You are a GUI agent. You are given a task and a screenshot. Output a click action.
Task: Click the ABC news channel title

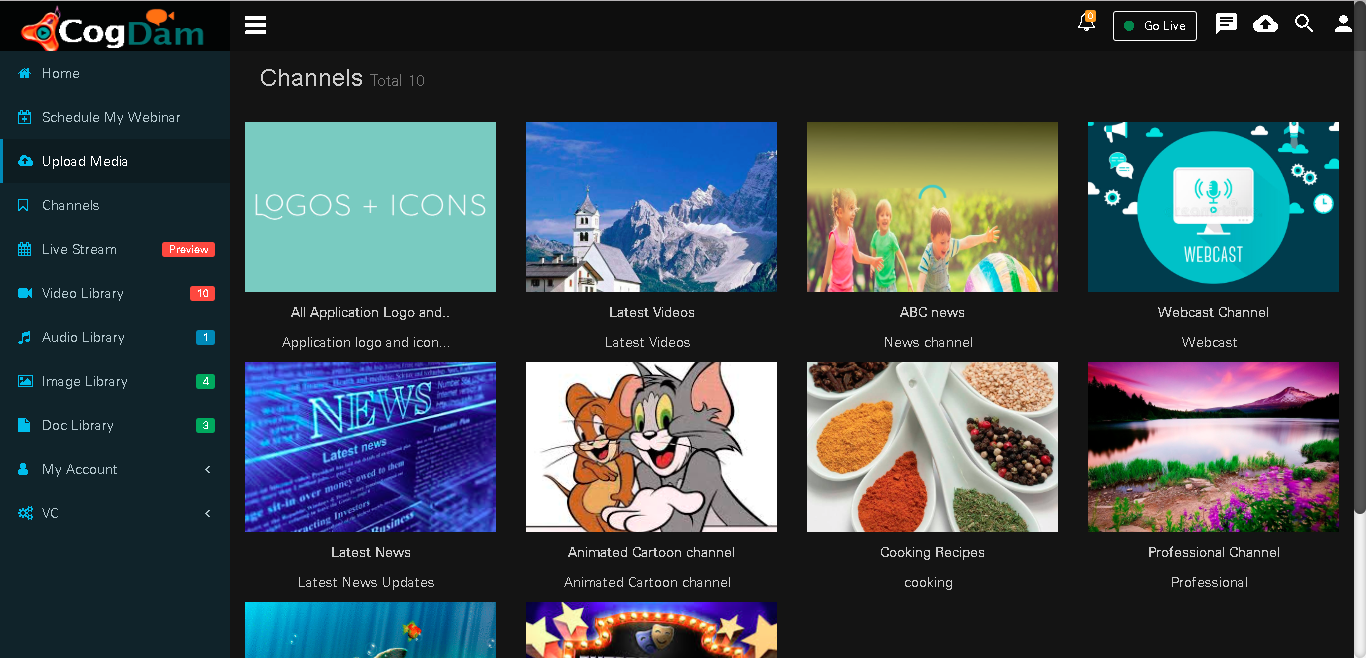point(932,312)
